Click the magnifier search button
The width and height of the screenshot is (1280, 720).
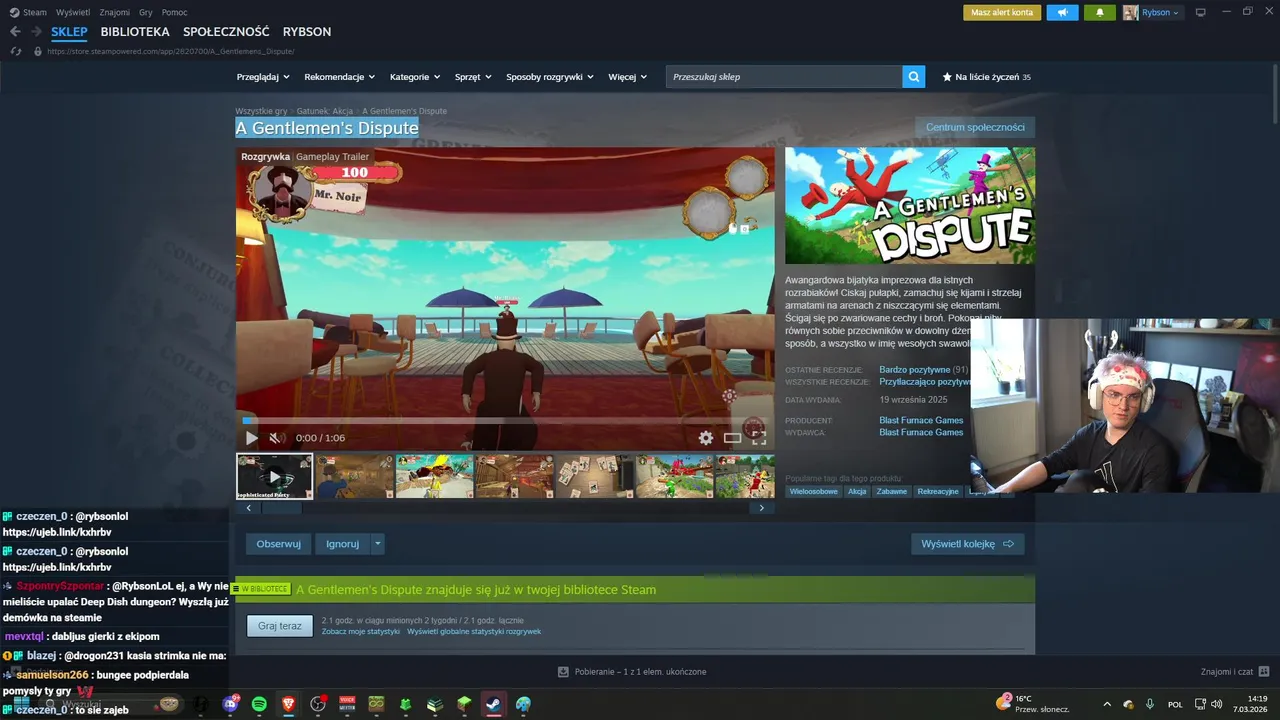point(913,77)
